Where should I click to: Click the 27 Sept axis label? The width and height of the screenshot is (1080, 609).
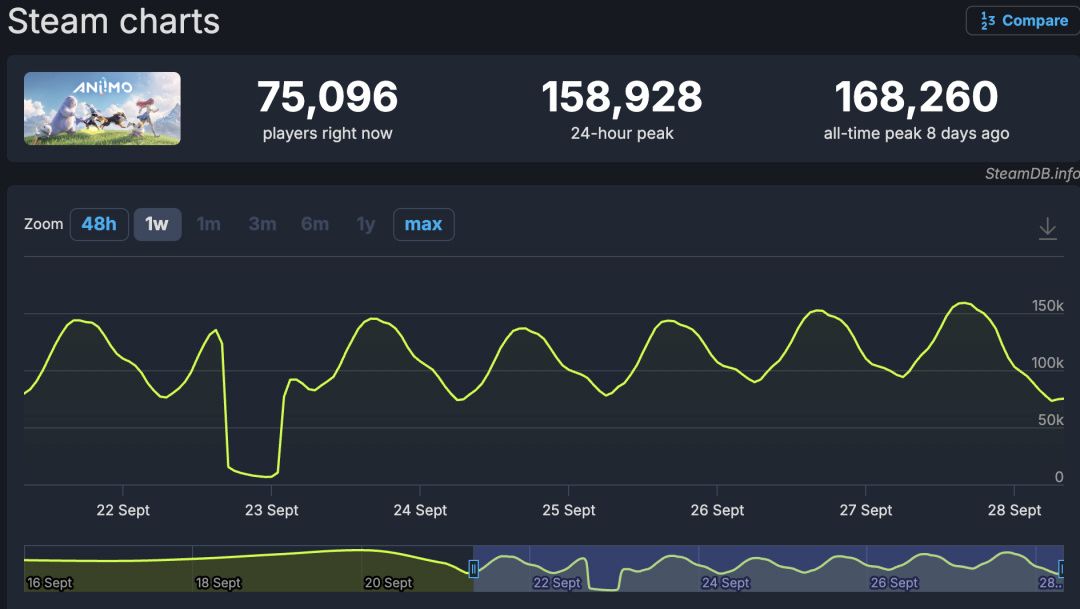tap(866, 510)
